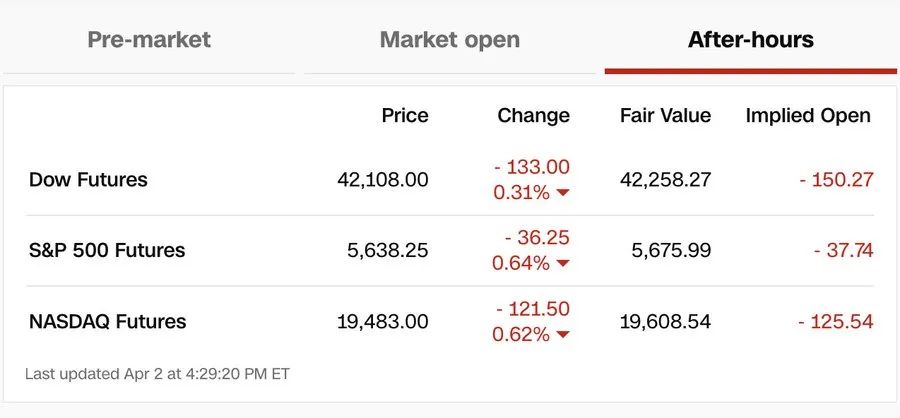This screenshot has height=418, width=900.
Task: Click the Dow Futures down arrow icon
Action: point(563,193)
